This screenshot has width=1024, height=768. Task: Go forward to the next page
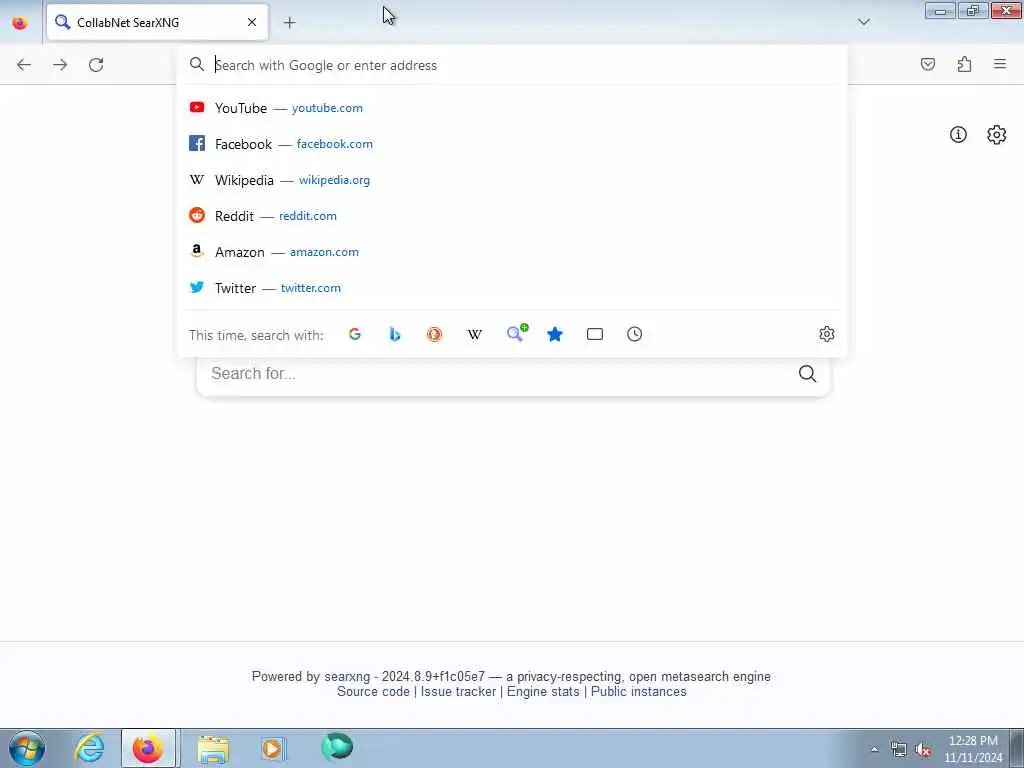pyautogui.click(x=60, y=65)
